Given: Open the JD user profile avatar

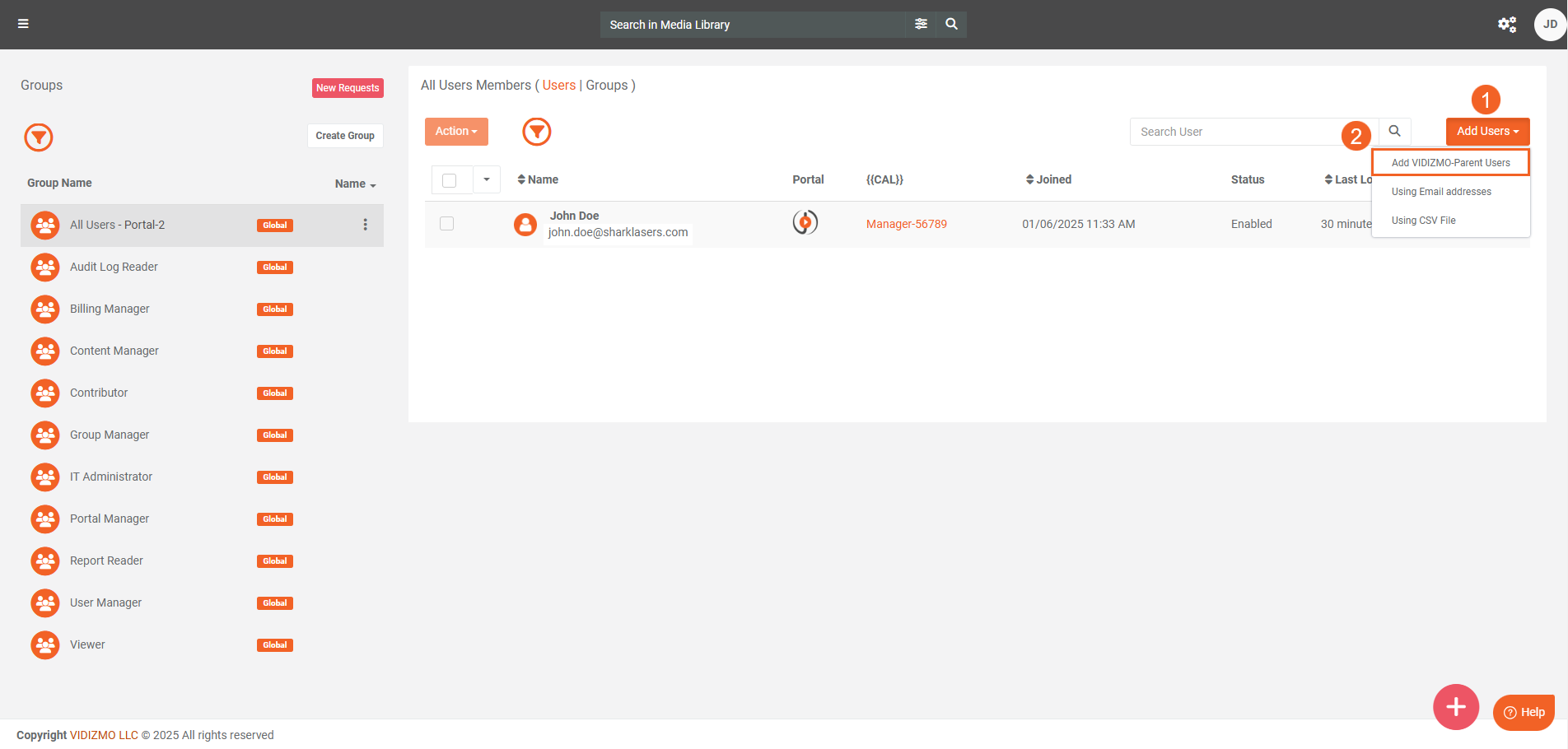Looking at the screenshot, I should click(1549, 24).
